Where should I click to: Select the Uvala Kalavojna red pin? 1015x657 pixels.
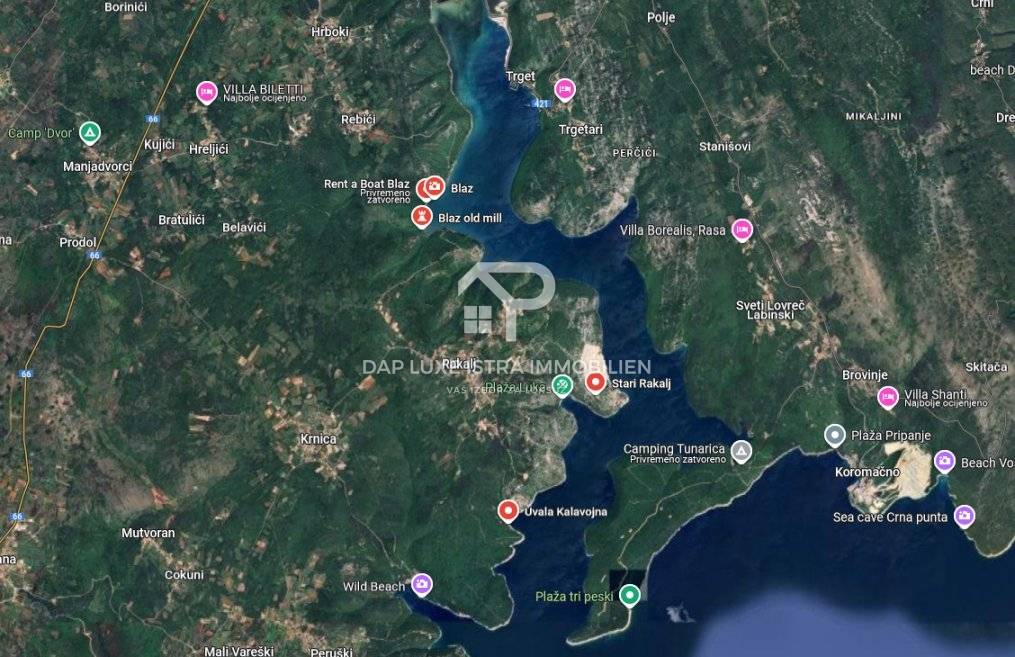coord(508,511)
